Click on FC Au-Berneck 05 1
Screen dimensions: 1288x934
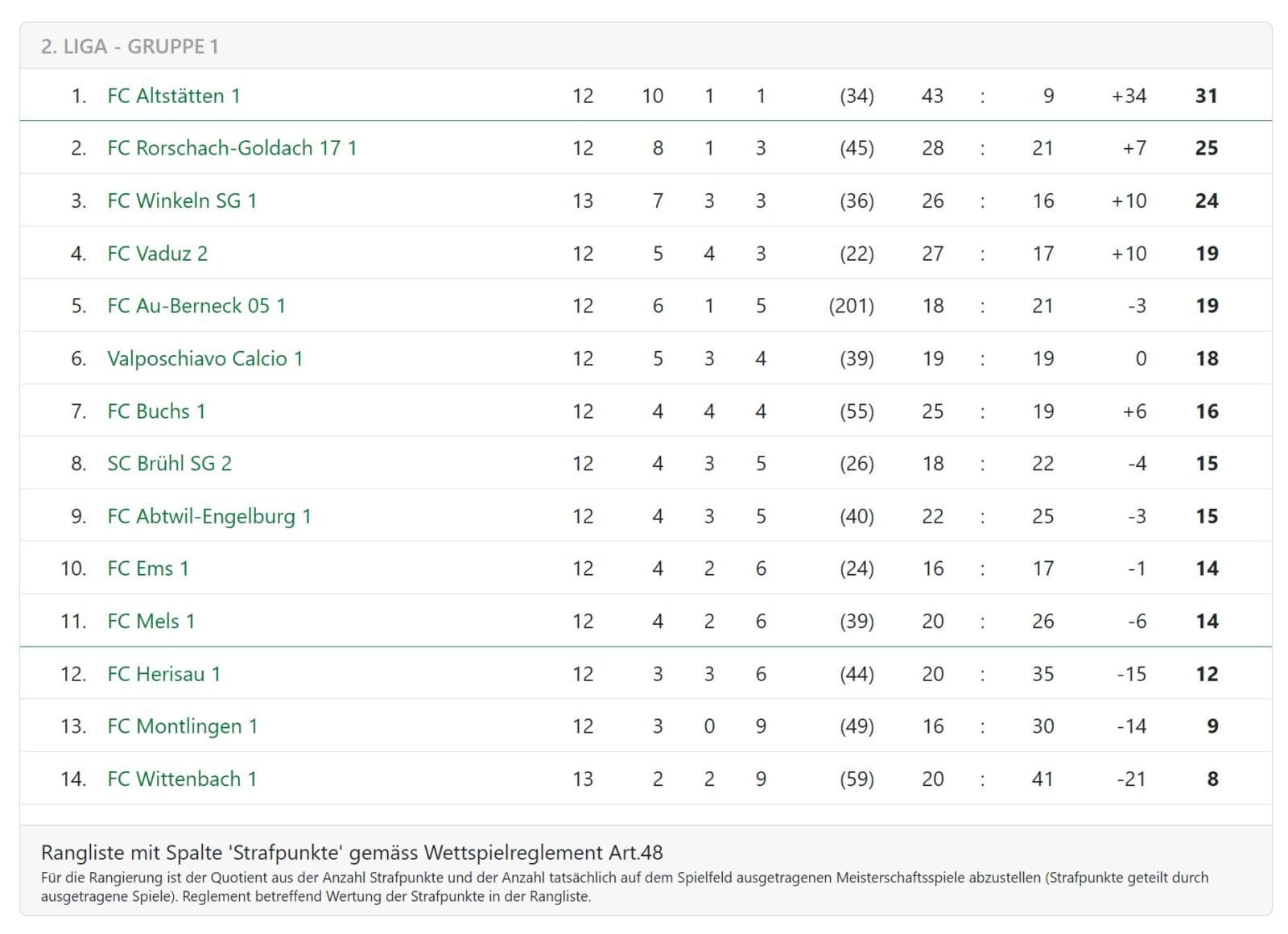(x=196, y=306)
